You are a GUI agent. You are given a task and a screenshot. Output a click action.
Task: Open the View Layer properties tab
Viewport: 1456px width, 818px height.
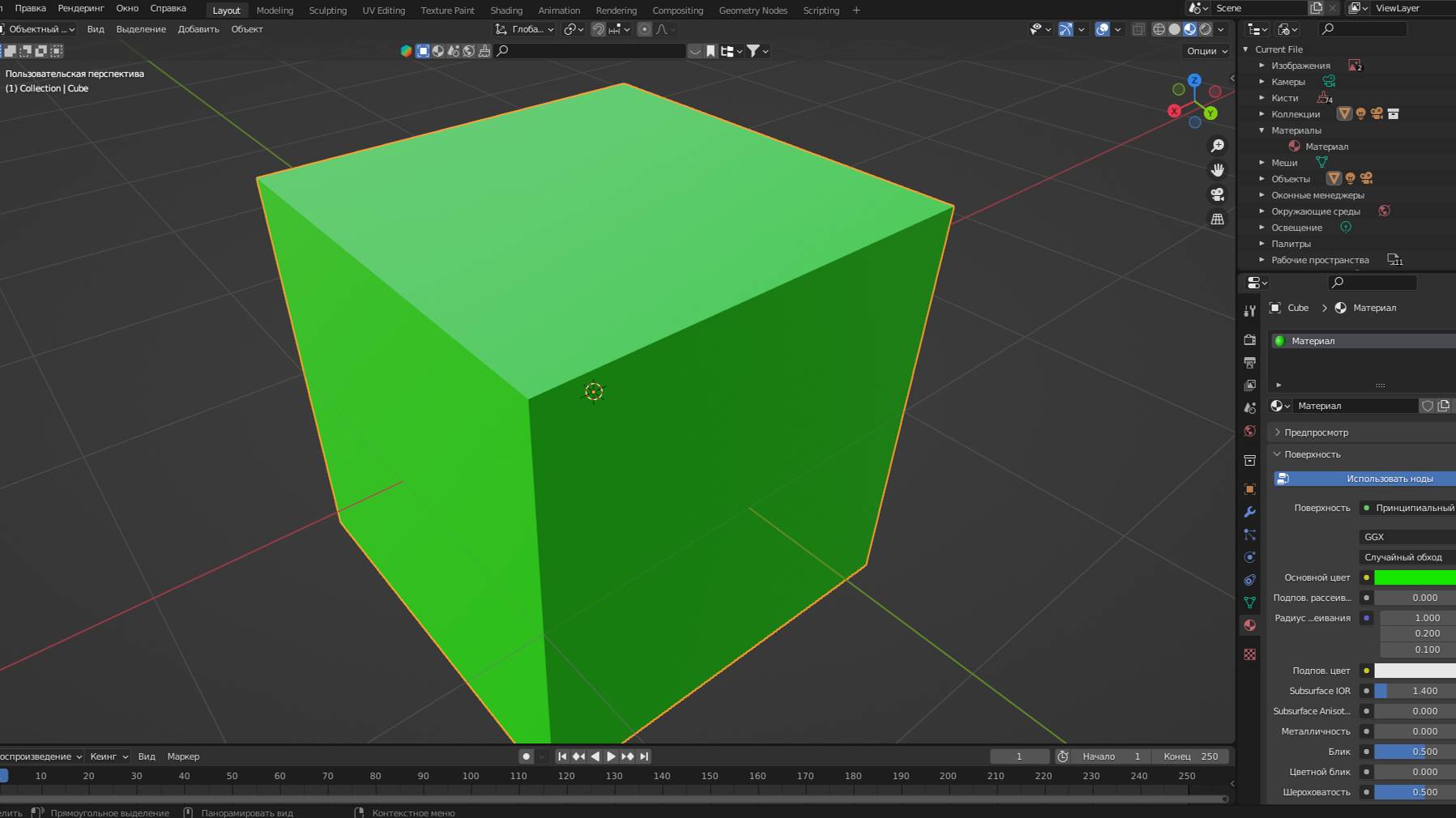pyautogui.click(x=1249, y=385)
